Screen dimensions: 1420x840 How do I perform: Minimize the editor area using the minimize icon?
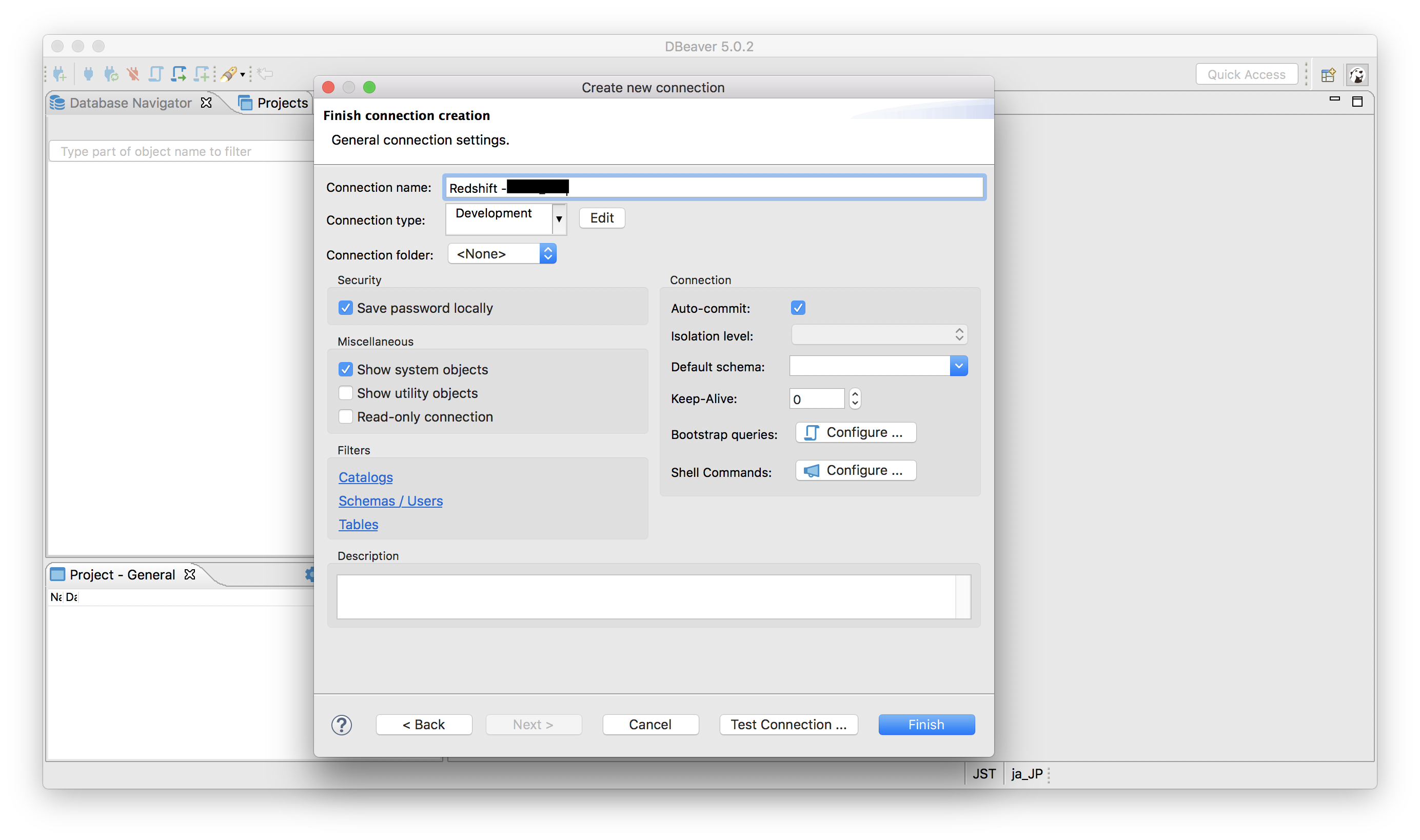[1334, 99]
